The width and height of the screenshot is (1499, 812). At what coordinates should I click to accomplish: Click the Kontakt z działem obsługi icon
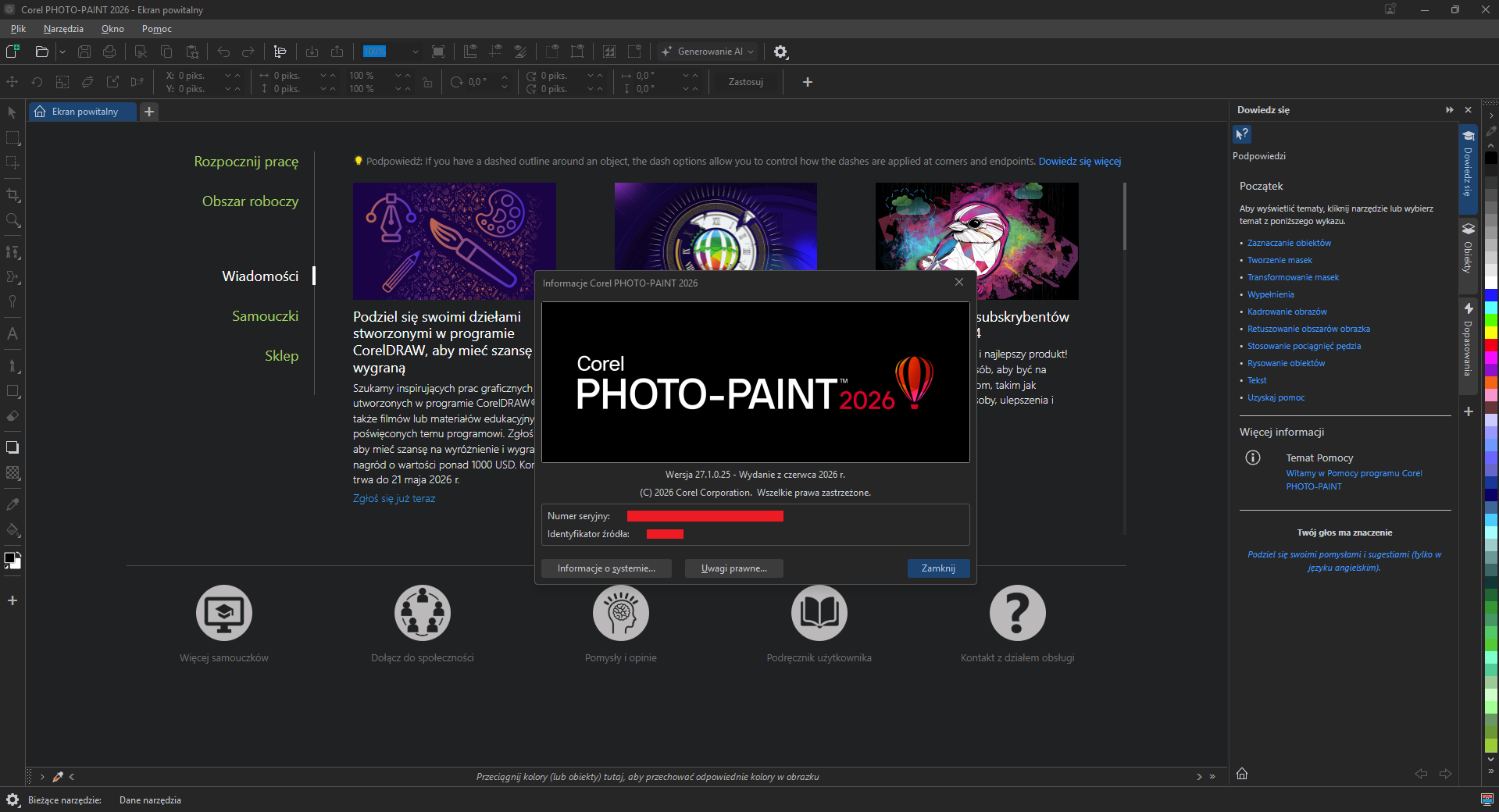point(1018,613)
